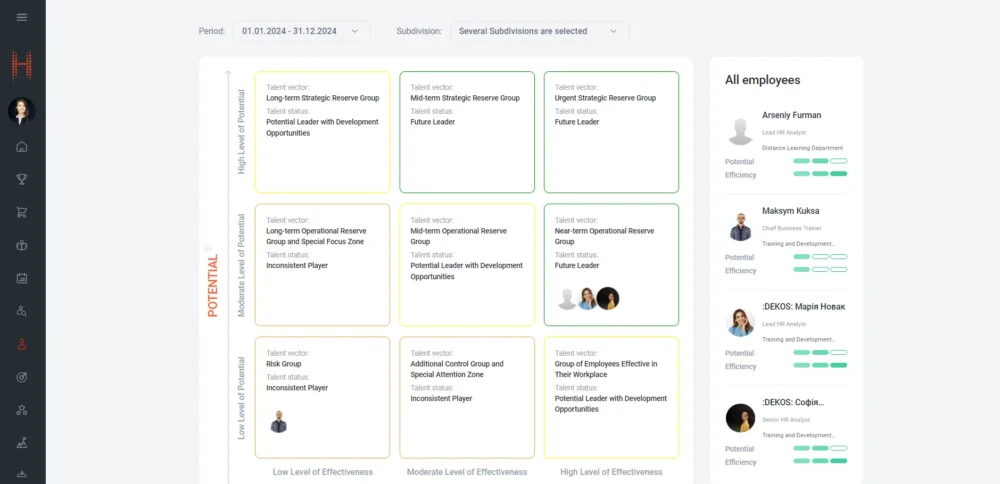1000x484 pixels.
Task: Open the org structure hierarchy icon
Action: [x=22, y=409]
